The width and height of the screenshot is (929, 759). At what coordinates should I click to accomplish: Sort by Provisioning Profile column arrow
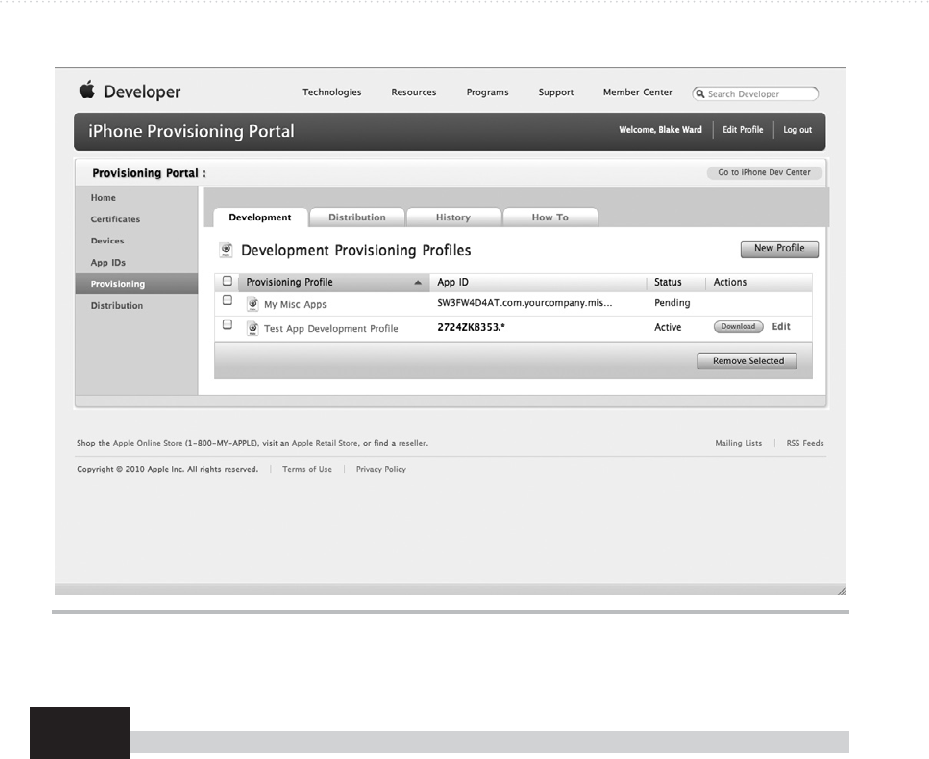[418, 283]
